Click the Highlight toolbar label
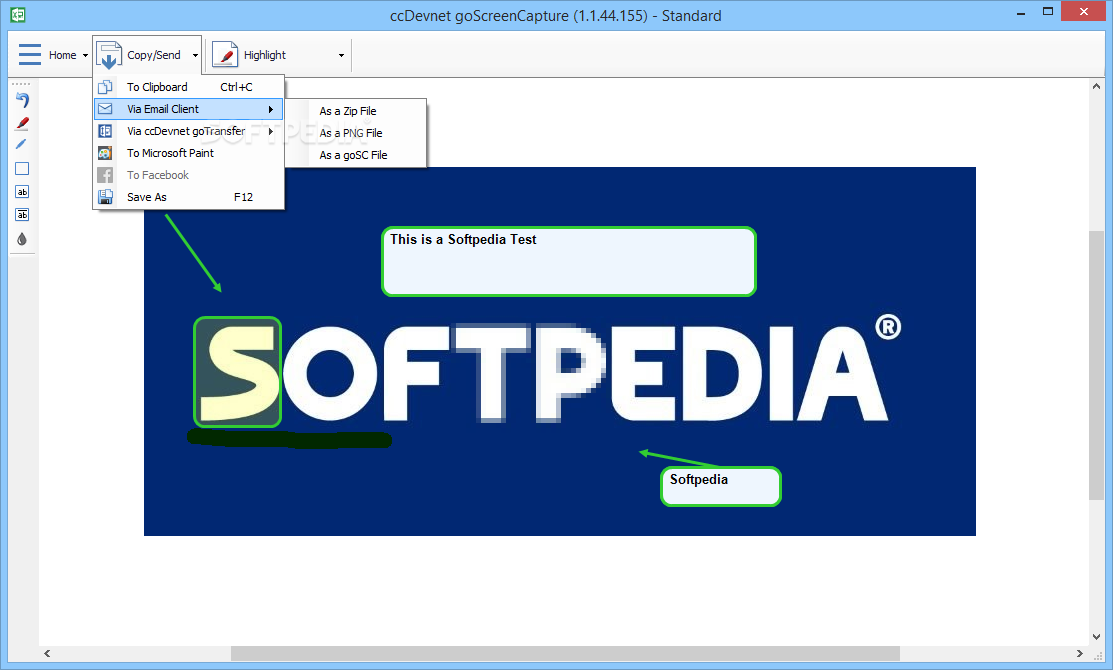Viewport: 1113px width, 670px height. click(x=265, y=55)
